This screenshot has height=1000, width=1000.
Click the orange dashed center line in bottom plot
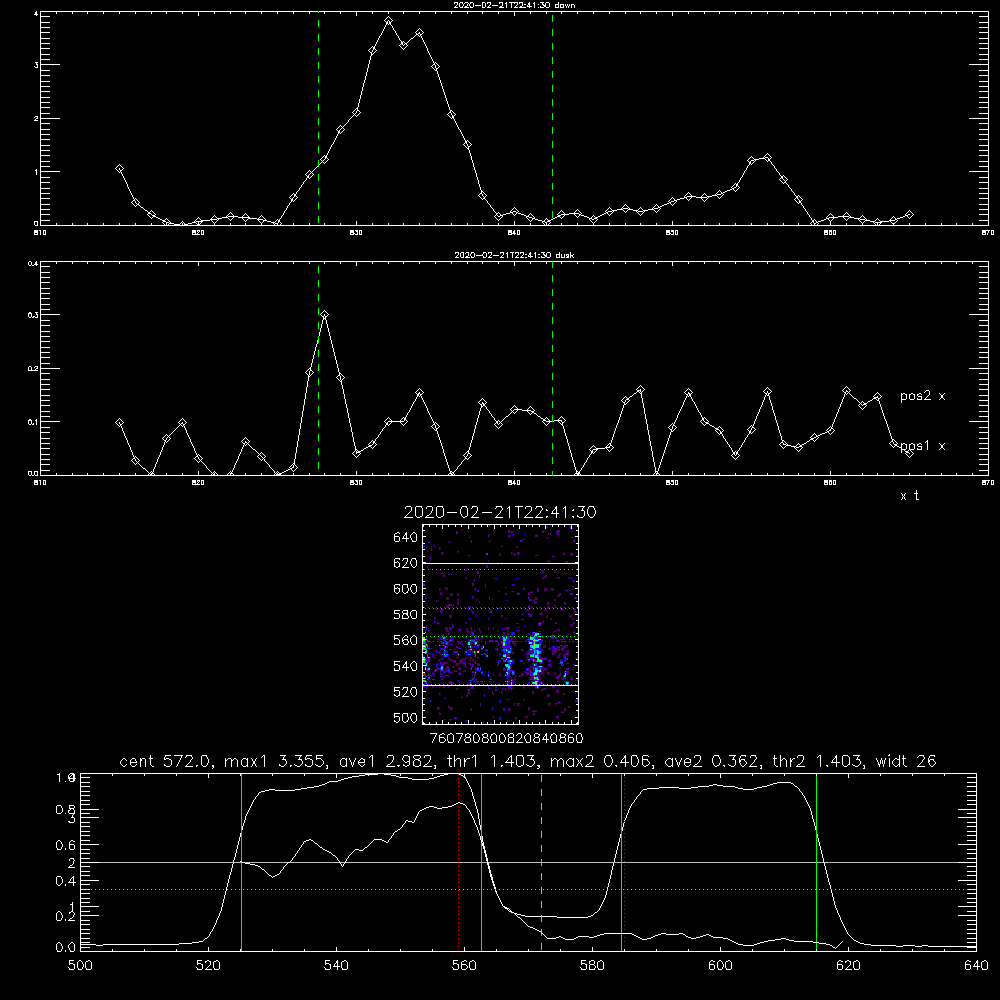point(541,862)
